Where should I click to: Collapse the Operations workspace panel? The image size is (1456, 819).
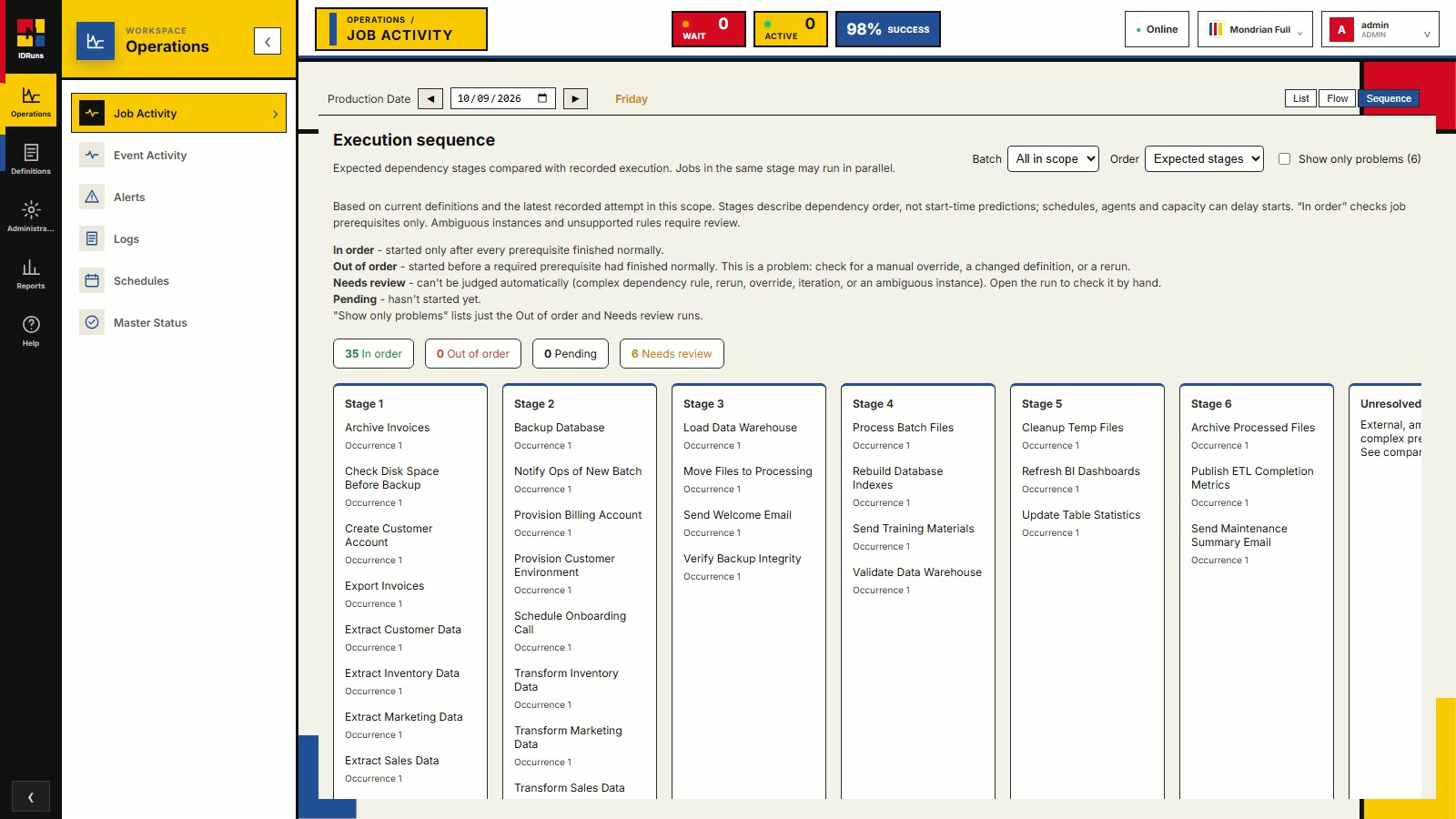(268, 41)
